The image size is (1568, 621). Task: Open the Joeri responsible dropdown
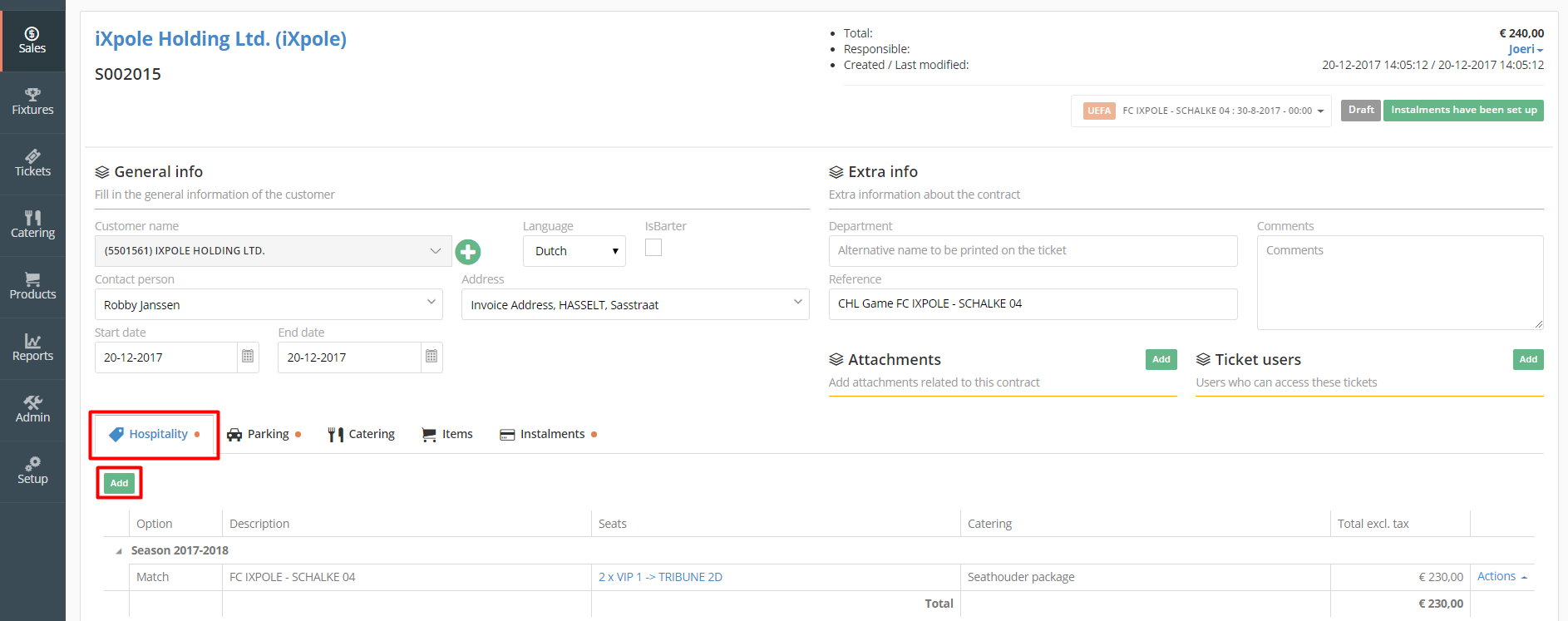(x=1526, y=49)
